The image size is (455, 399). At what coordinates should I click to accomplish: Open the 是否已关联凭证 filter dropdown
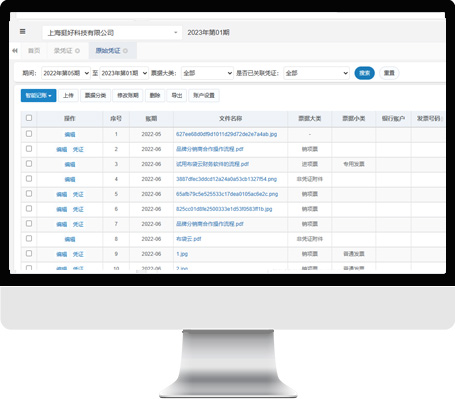(316, 73)
